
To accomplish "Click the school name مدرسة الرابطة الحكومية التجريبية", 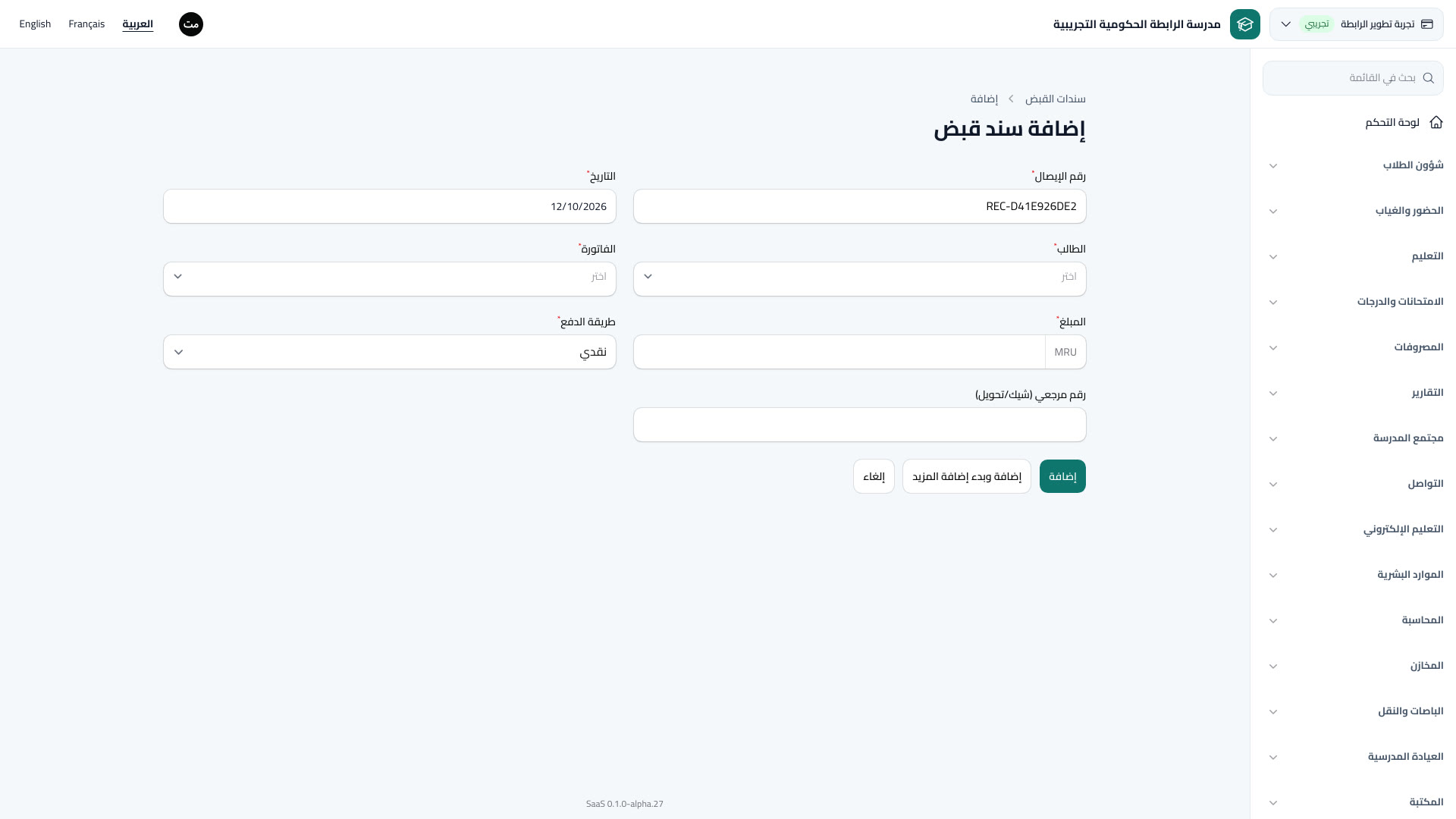I will point(1137,24).
